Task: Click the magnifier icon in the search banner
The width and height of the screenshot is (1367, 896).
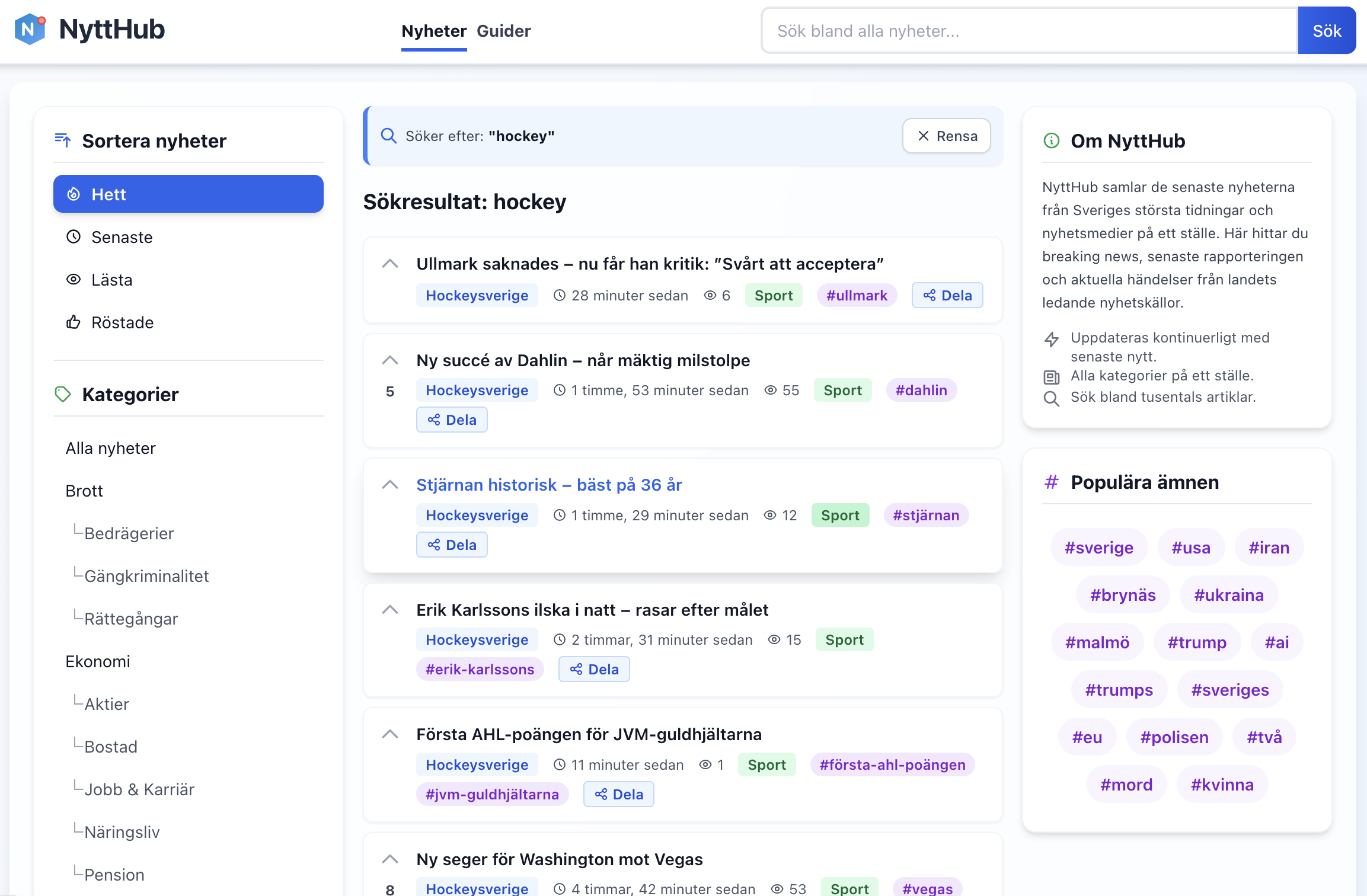Action: coord(388,136)
